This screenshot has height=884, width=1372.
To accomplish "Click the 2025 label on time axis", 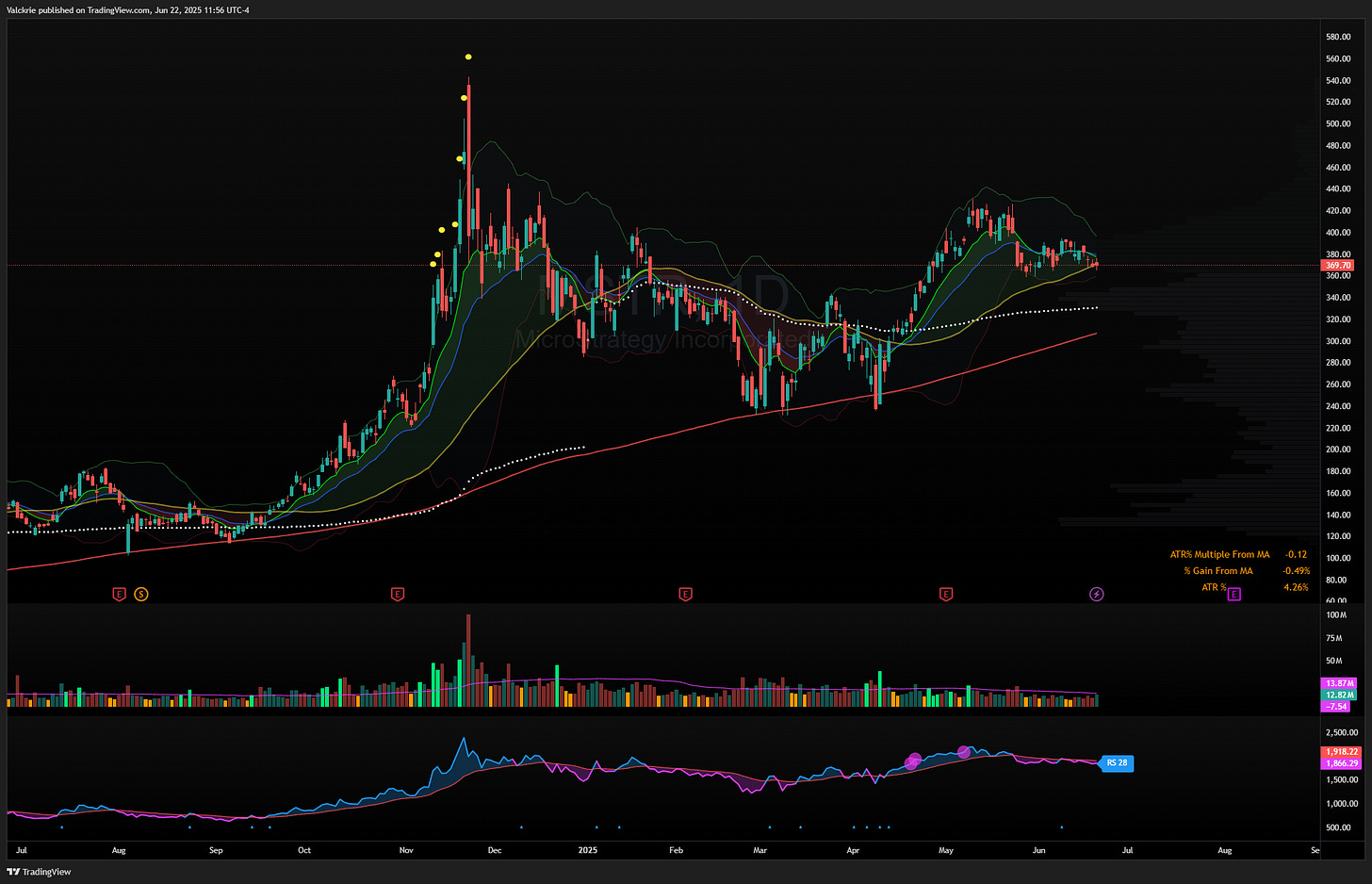I will click(587, 850).
